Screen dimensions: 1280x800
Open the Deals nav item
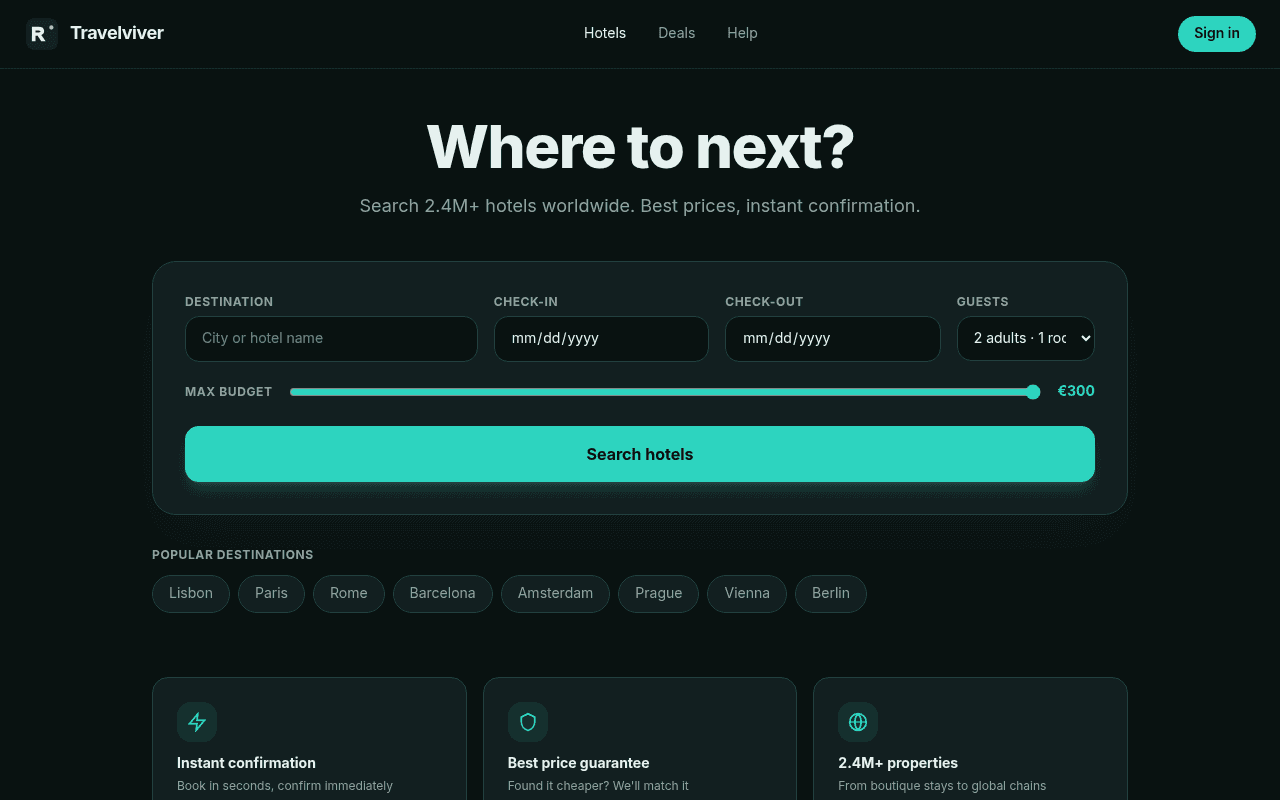676,33
